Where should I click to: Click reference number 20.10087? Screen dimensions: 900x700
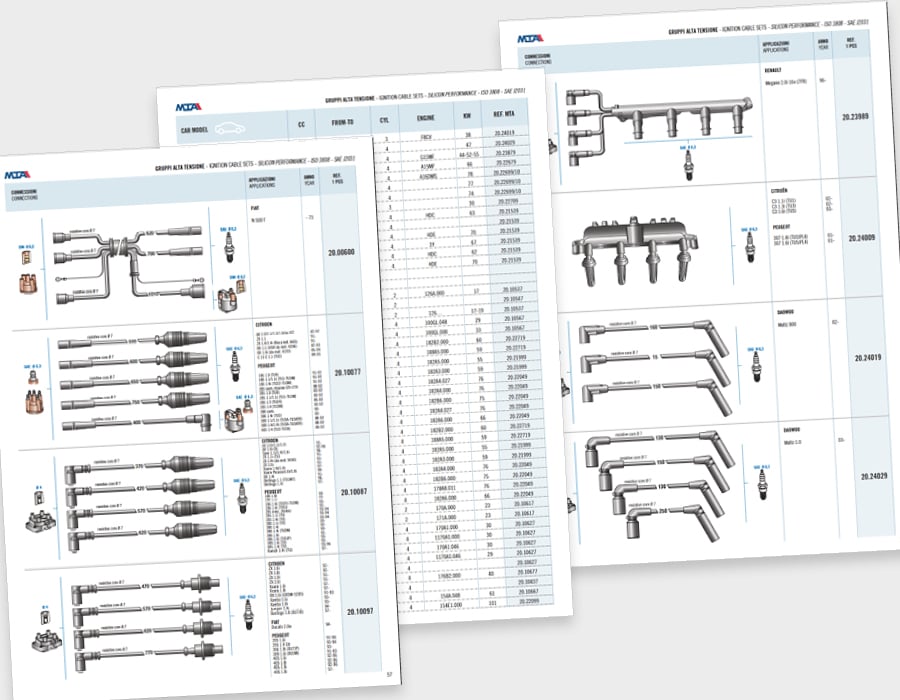(354, 492)
